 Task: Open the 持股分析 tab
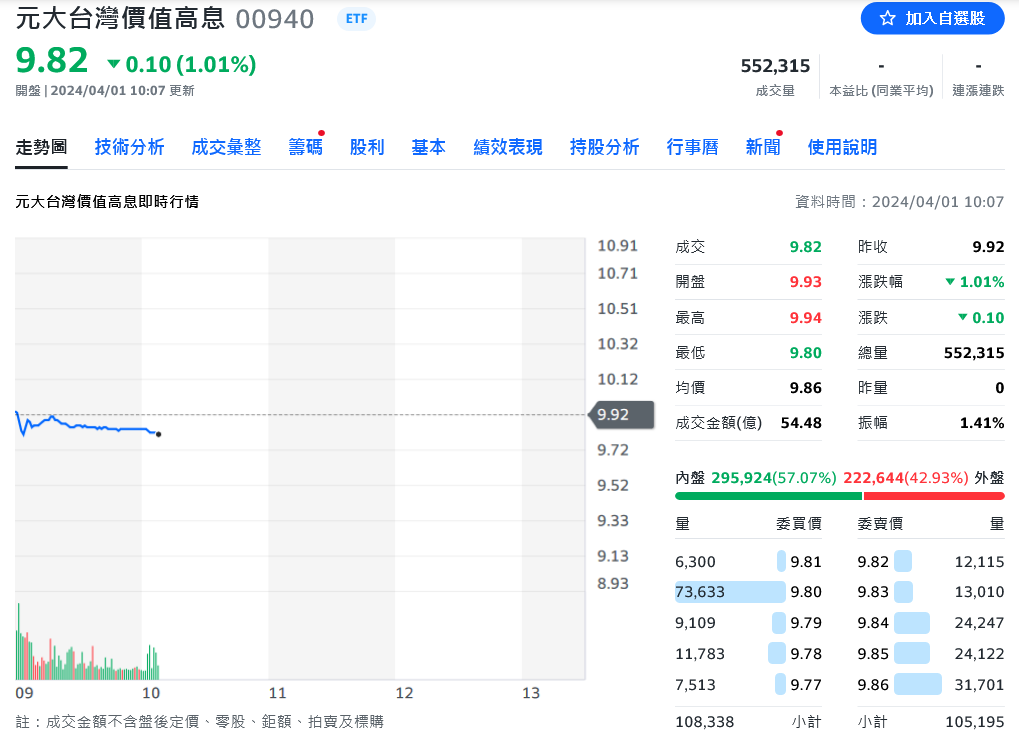pyautogui.click(x=604, y=147)
